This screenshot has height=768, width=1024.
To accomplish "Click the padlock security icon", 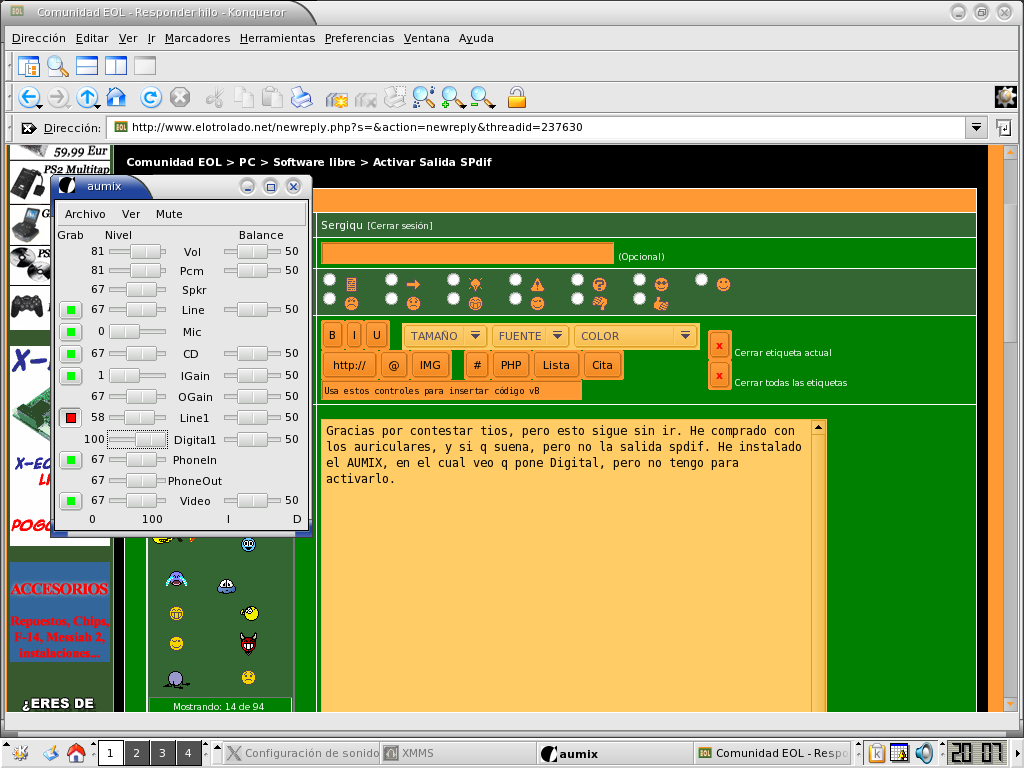I will pyautogui.click(x=516, y=97).
